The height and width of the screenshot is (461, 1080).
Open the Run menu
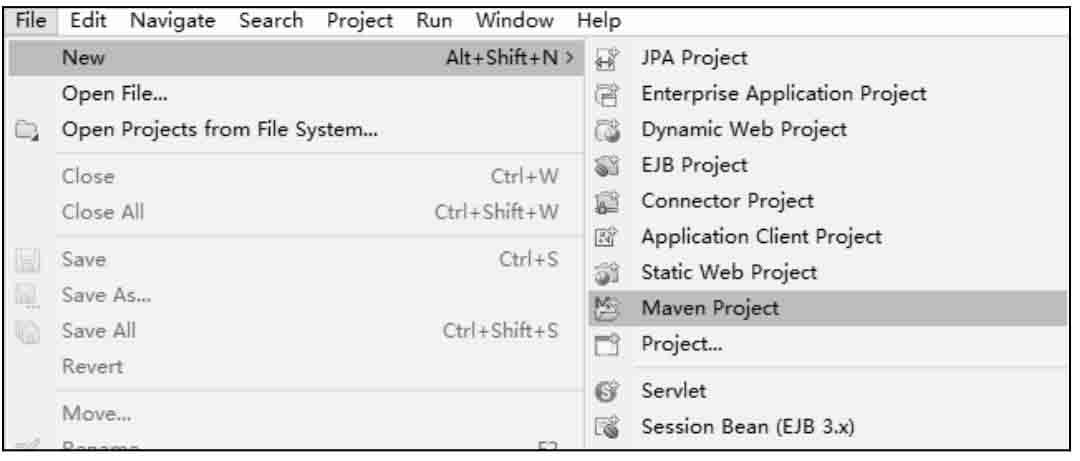pyautogui.click(x=434, y=21)
